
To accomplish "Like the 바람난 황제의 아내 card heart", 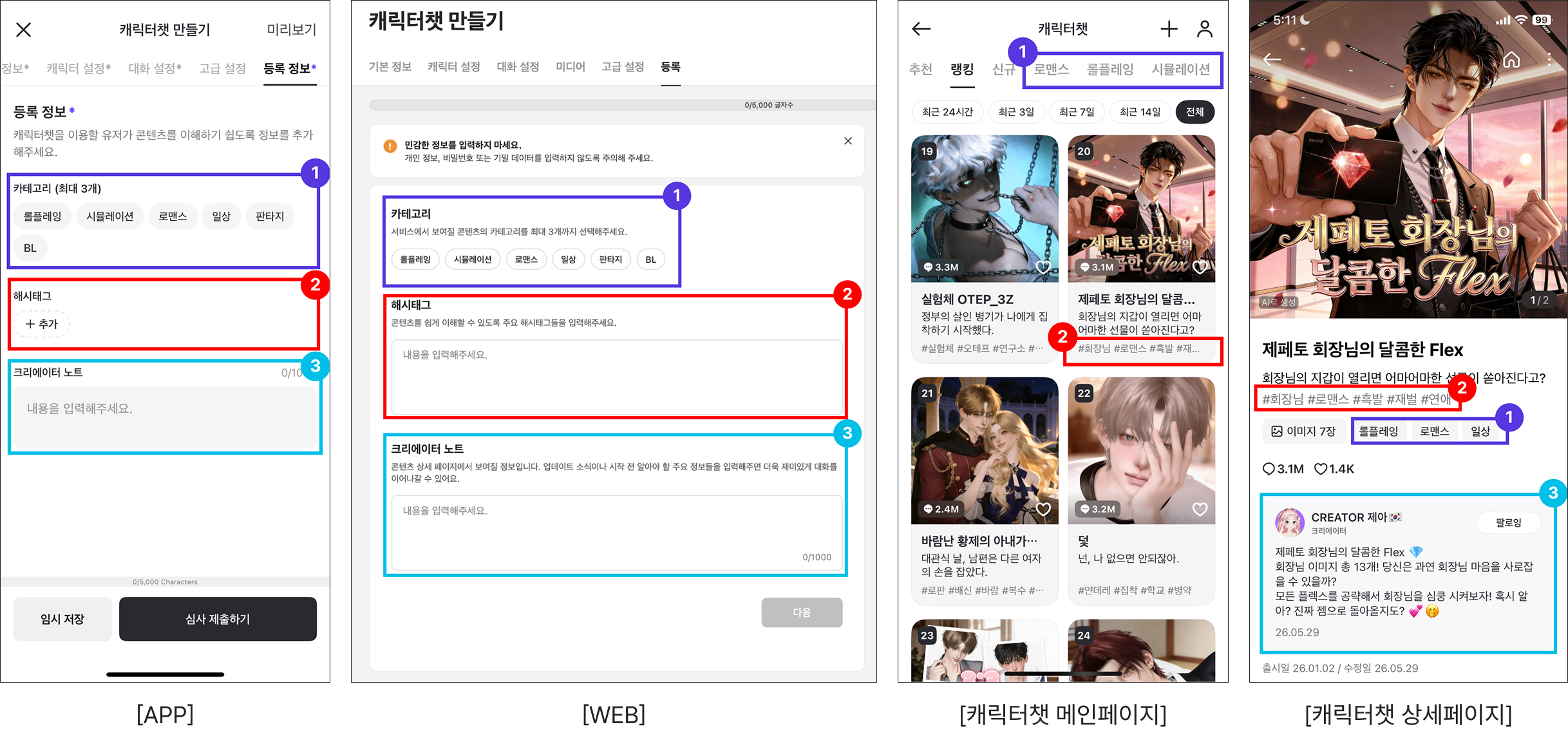I will (x=1043, y=509).
